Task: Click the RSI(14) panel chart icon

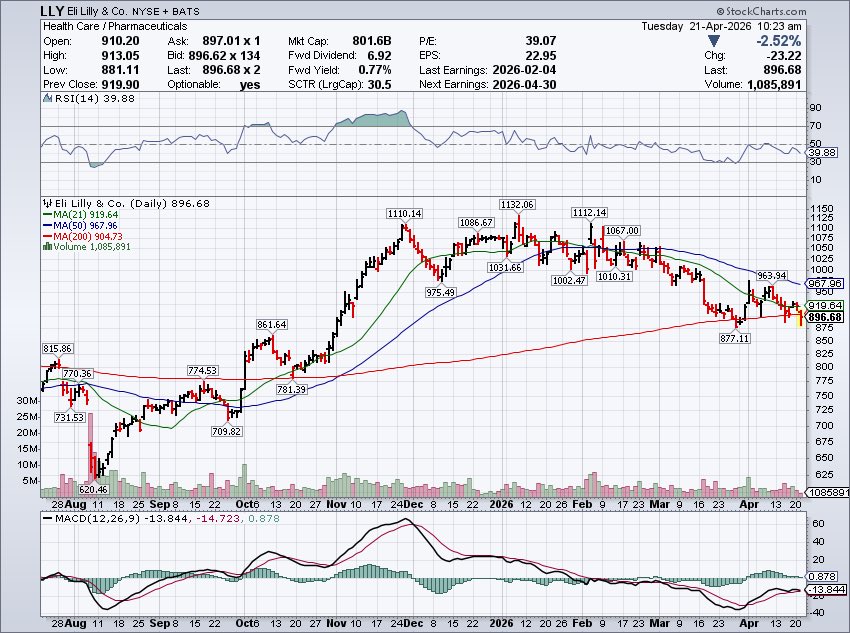Action: tap(47, 98)
